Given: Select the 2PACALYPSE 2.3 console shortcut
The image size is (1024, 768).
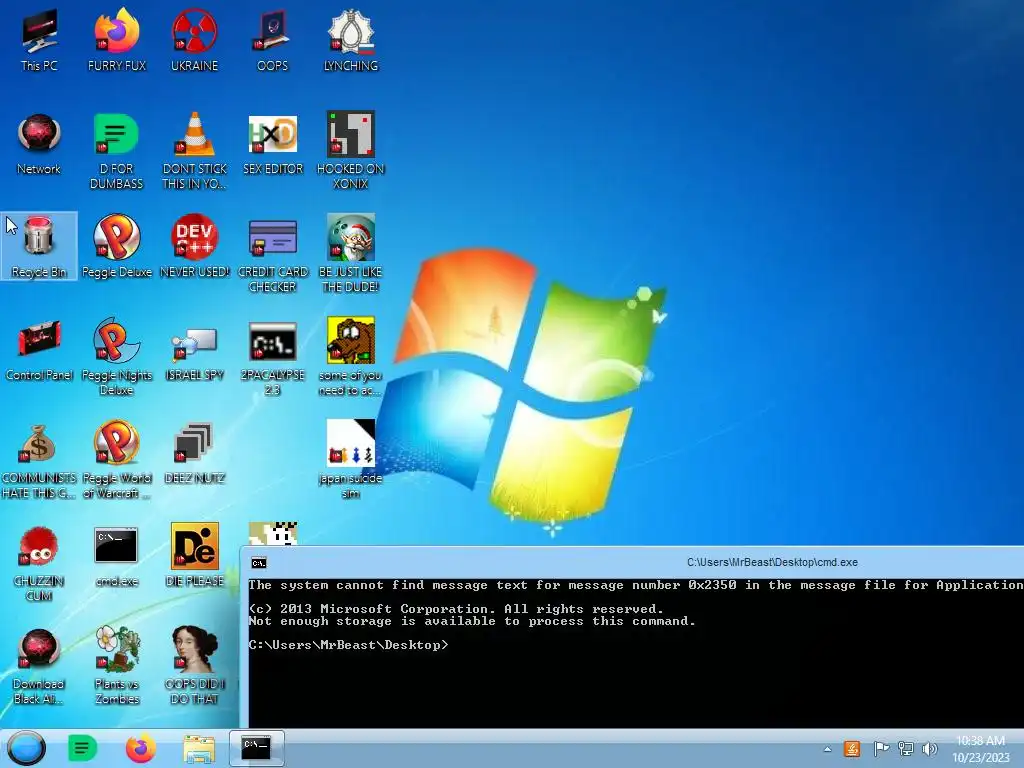Looking at the screenshot, I should pyautogui.click(x=273, y=358).
